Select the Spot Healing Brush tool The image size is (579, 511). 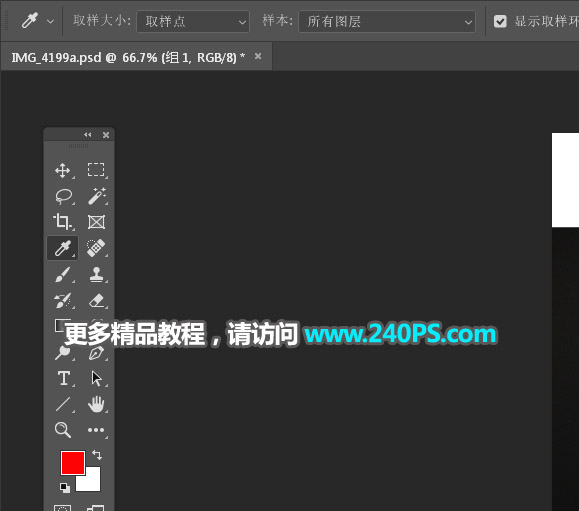pos(96,248)
